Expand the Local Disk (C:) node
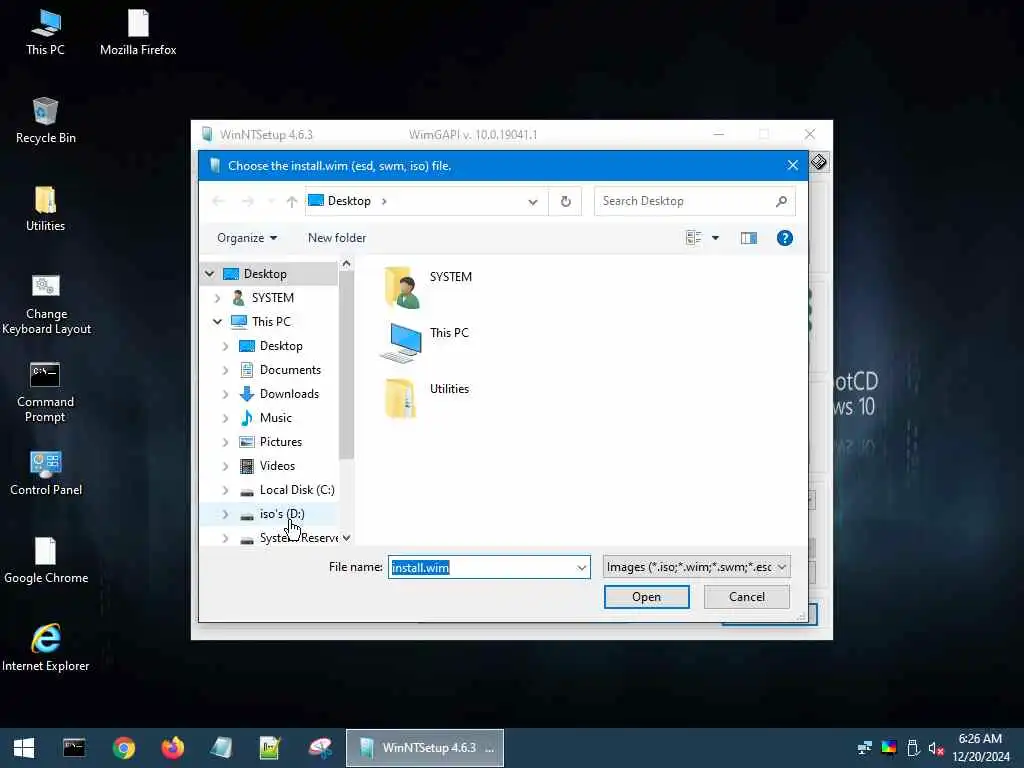 click(x=225, y=490)
